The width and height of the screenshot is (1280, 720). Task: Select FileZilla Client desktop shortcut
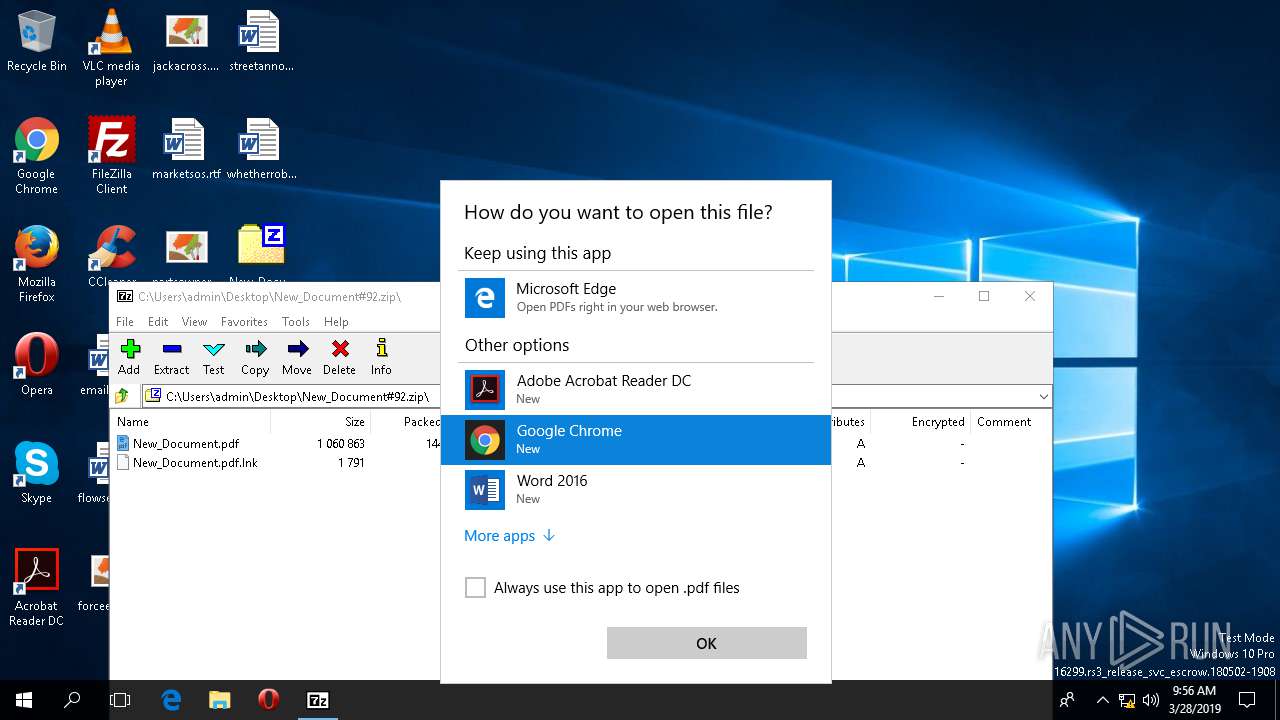pyautogui.click(x=111, y=156)
